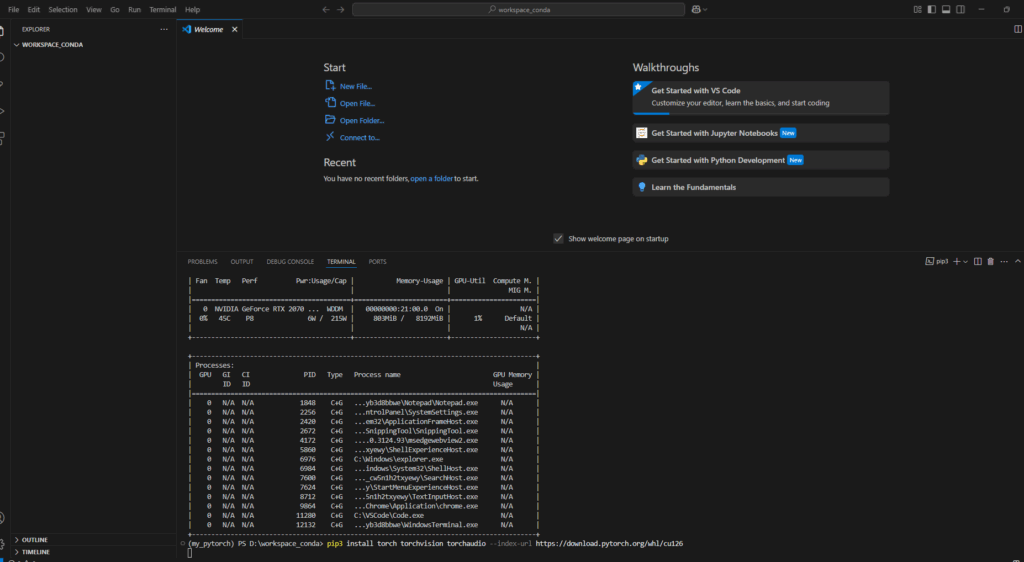Split the terminal
1024x562 pixels.
point(978,262)
